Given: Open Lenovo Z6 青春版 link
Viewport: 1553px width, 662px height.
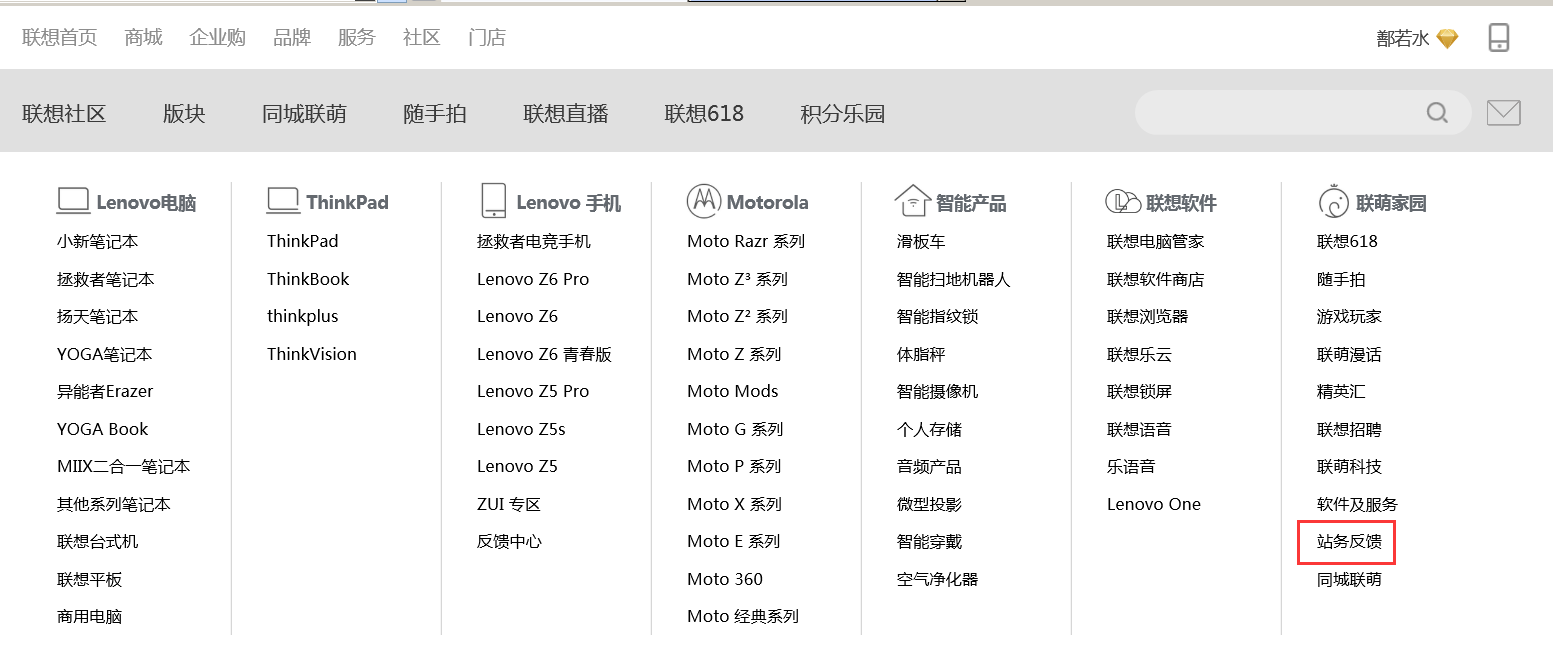Looking at the screenshot, I should [544, 354].
